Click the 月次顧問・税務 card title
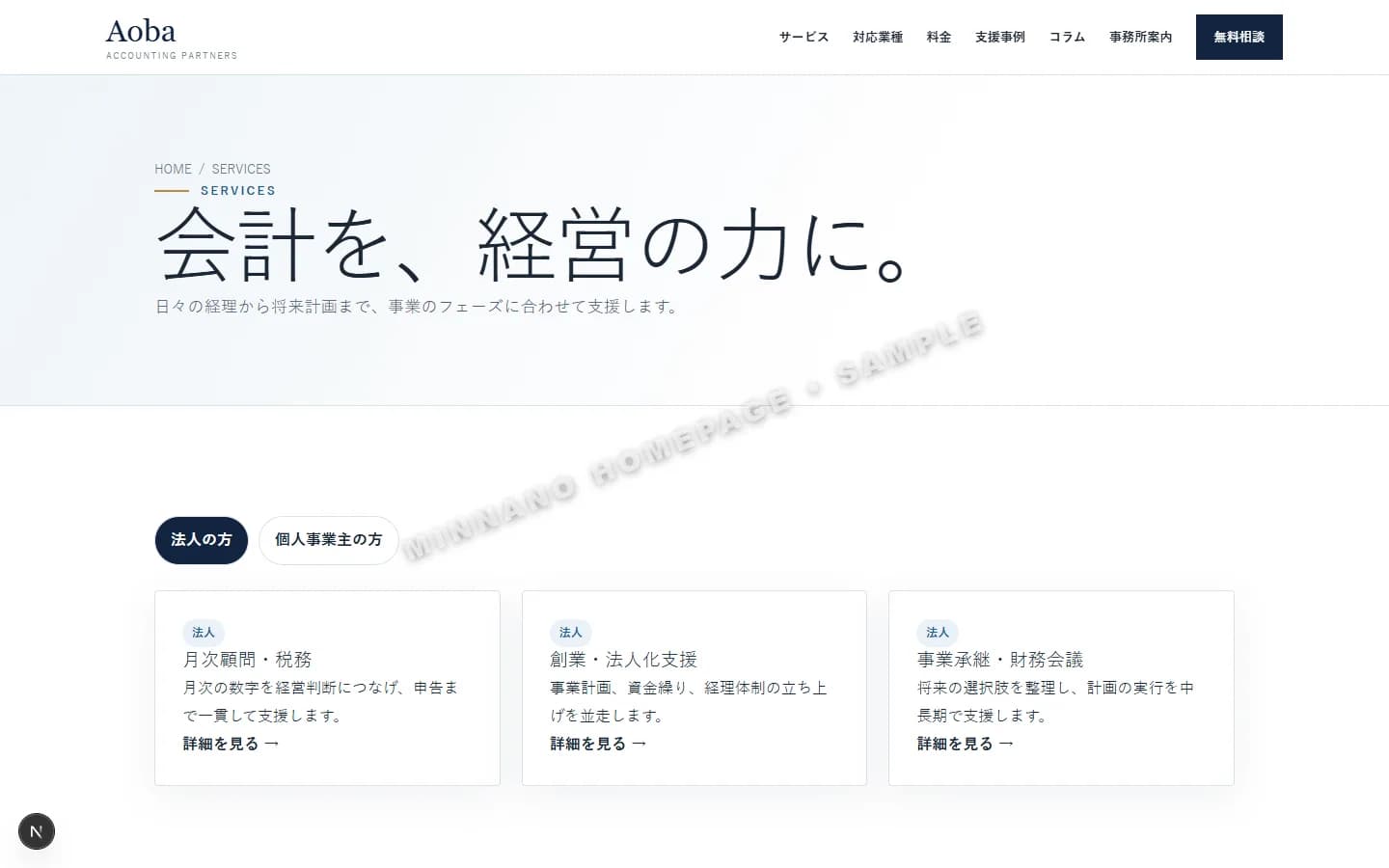Viewport: 1389px width, 868px height. (x=248, y=660)
